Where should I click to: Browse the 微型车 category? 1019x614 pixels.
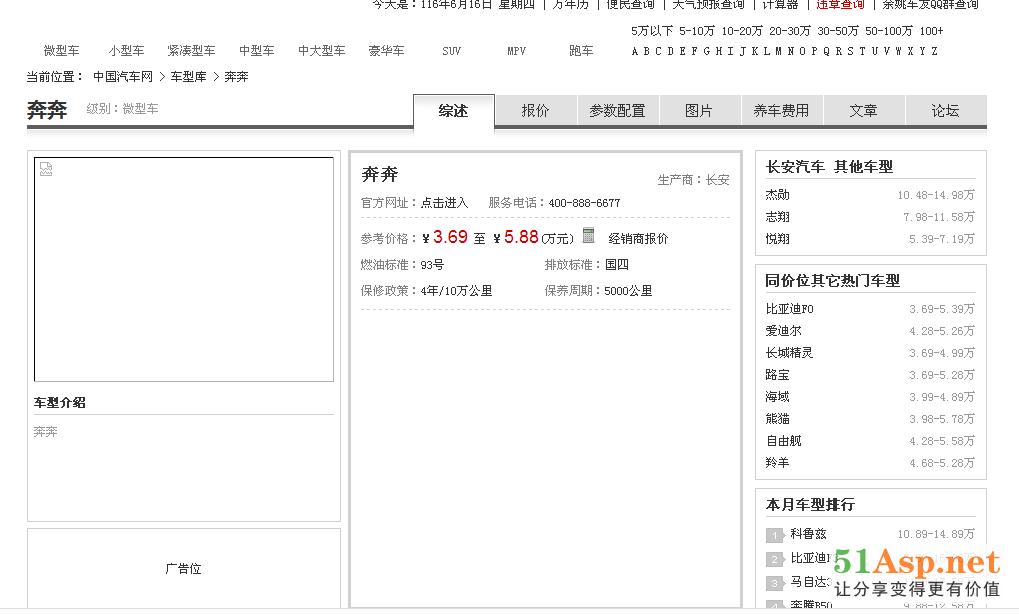click(x=62, y=51)
